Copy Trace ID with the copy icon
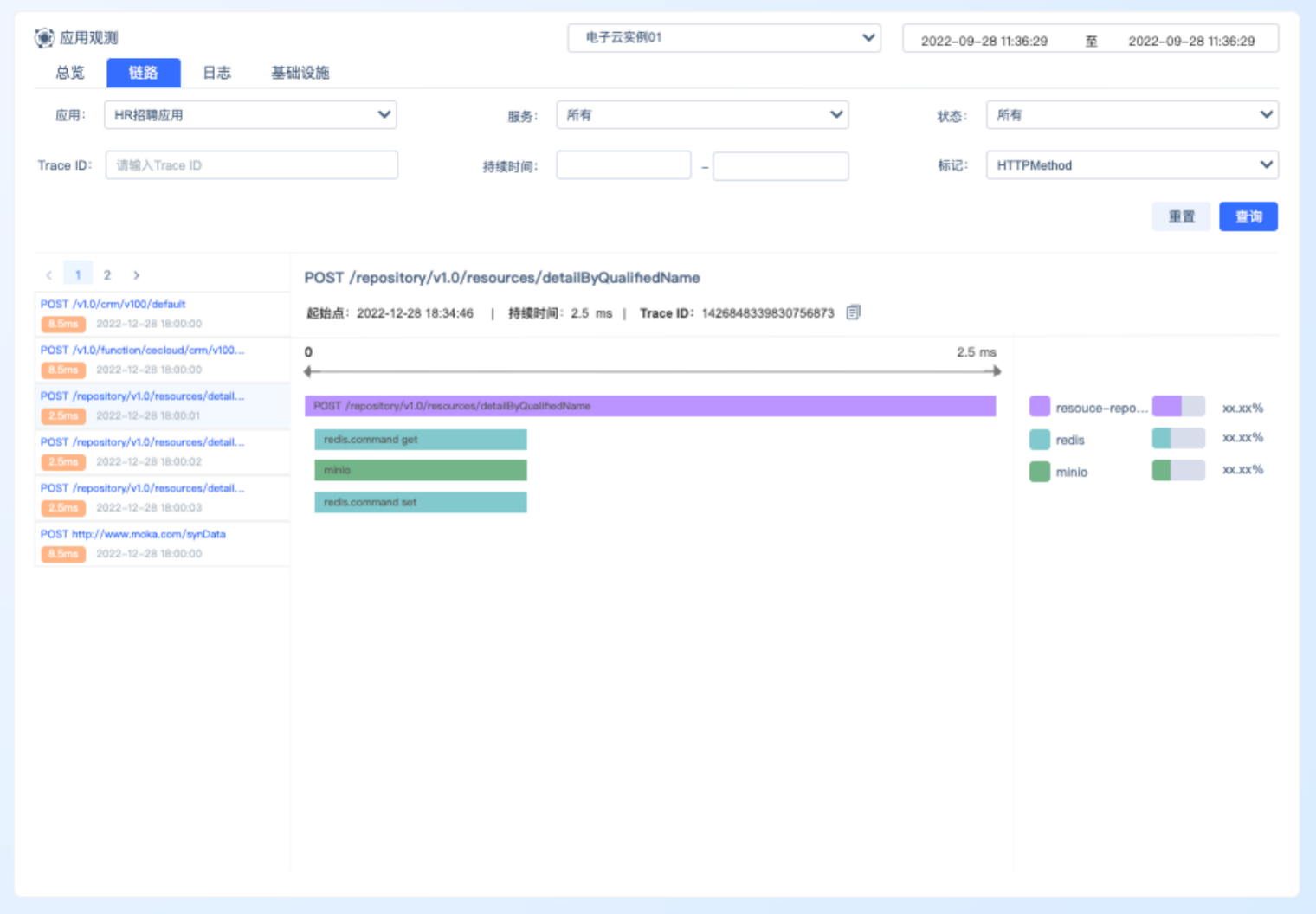Screen dimensions: 1316x914 [854, 312]
